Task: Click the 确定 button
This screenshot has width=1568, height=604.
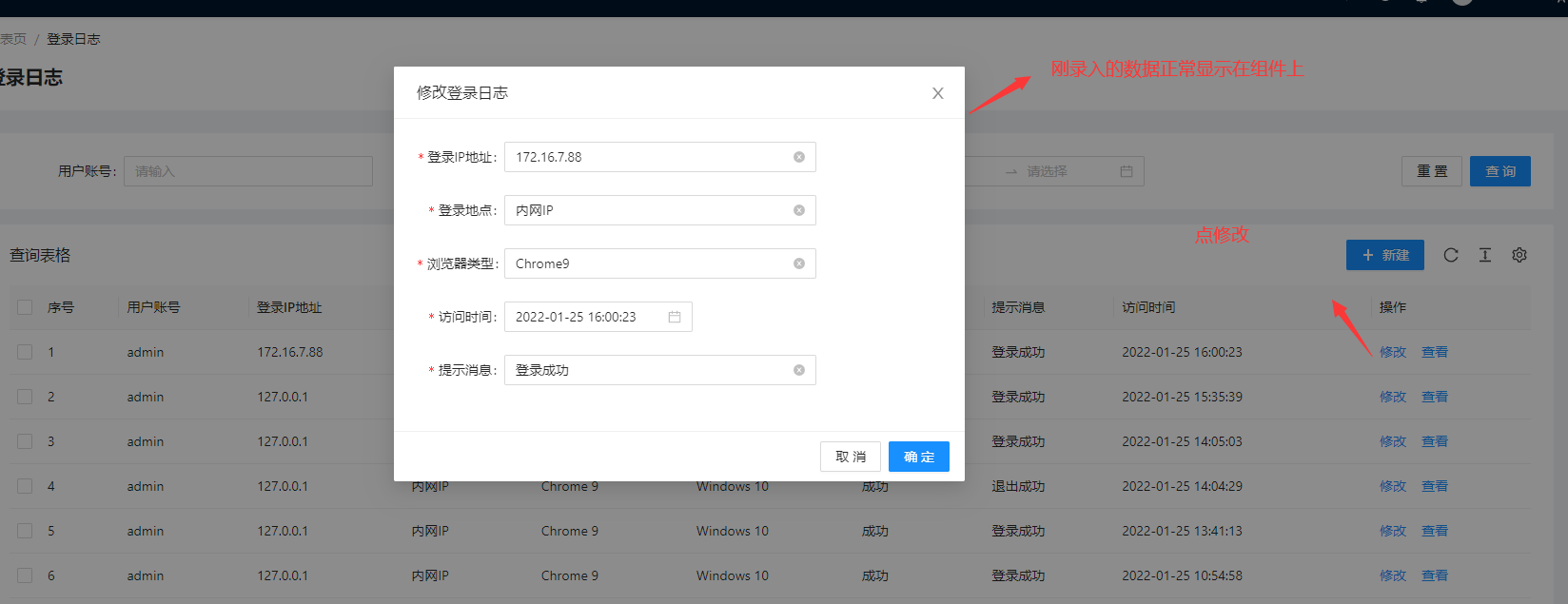Action: coord(919,457)
